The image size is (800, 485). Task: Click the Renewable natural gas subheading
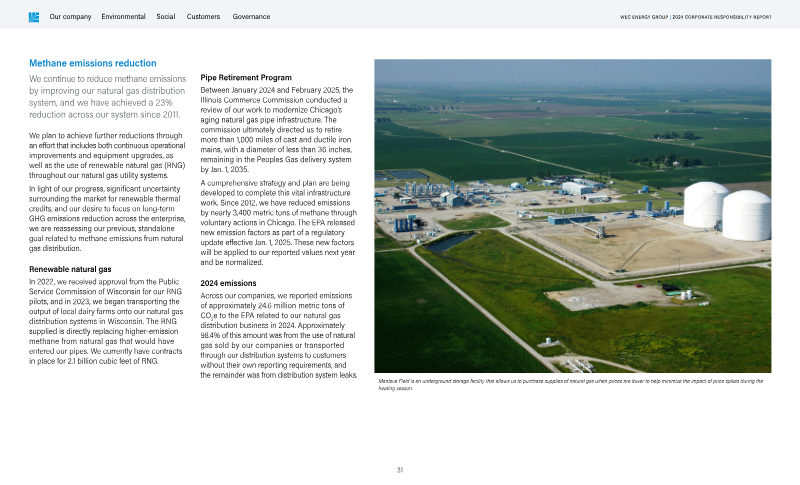click(69, 270)
